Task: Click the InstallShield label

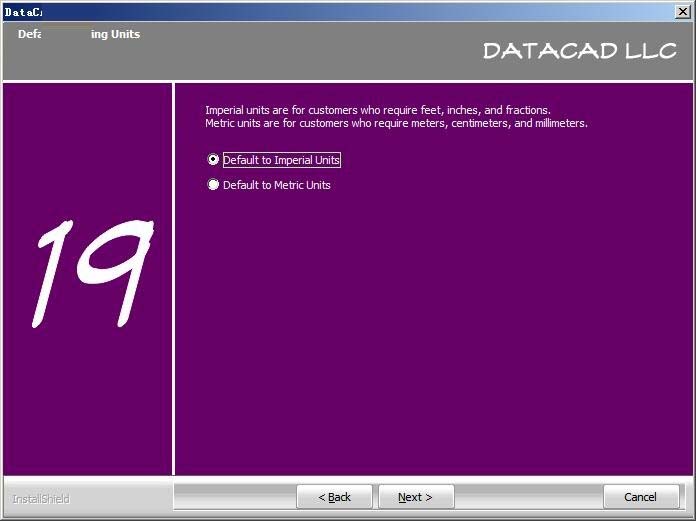Action: point(41,499)
